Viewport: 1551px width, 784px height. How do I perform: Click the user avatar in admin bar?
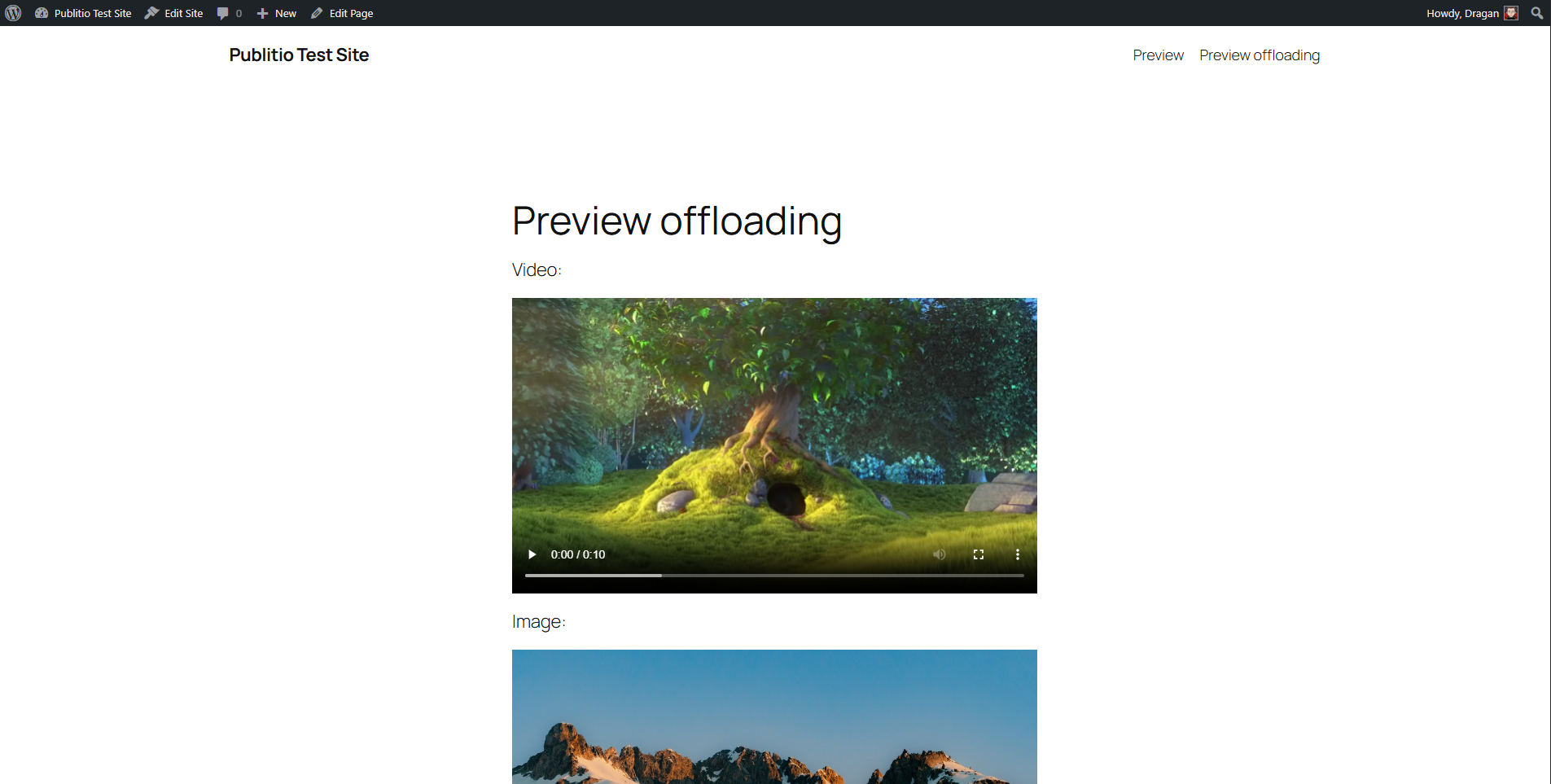point(1511,13)
